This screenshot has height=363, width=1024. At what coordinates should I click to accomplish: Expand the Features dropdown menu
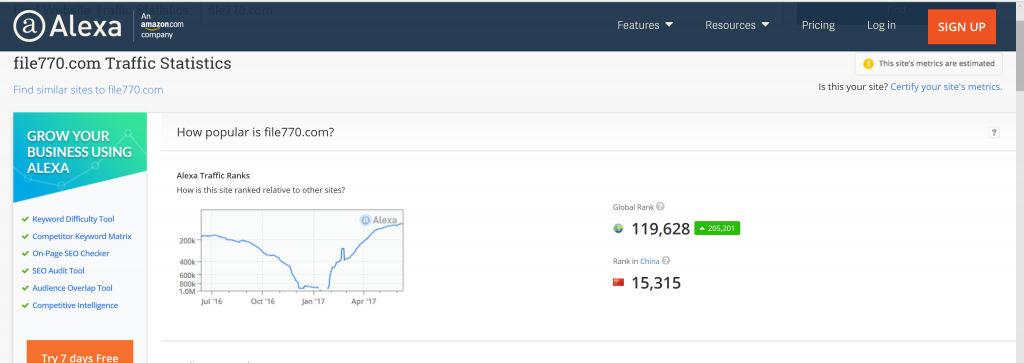click(645, 25)
